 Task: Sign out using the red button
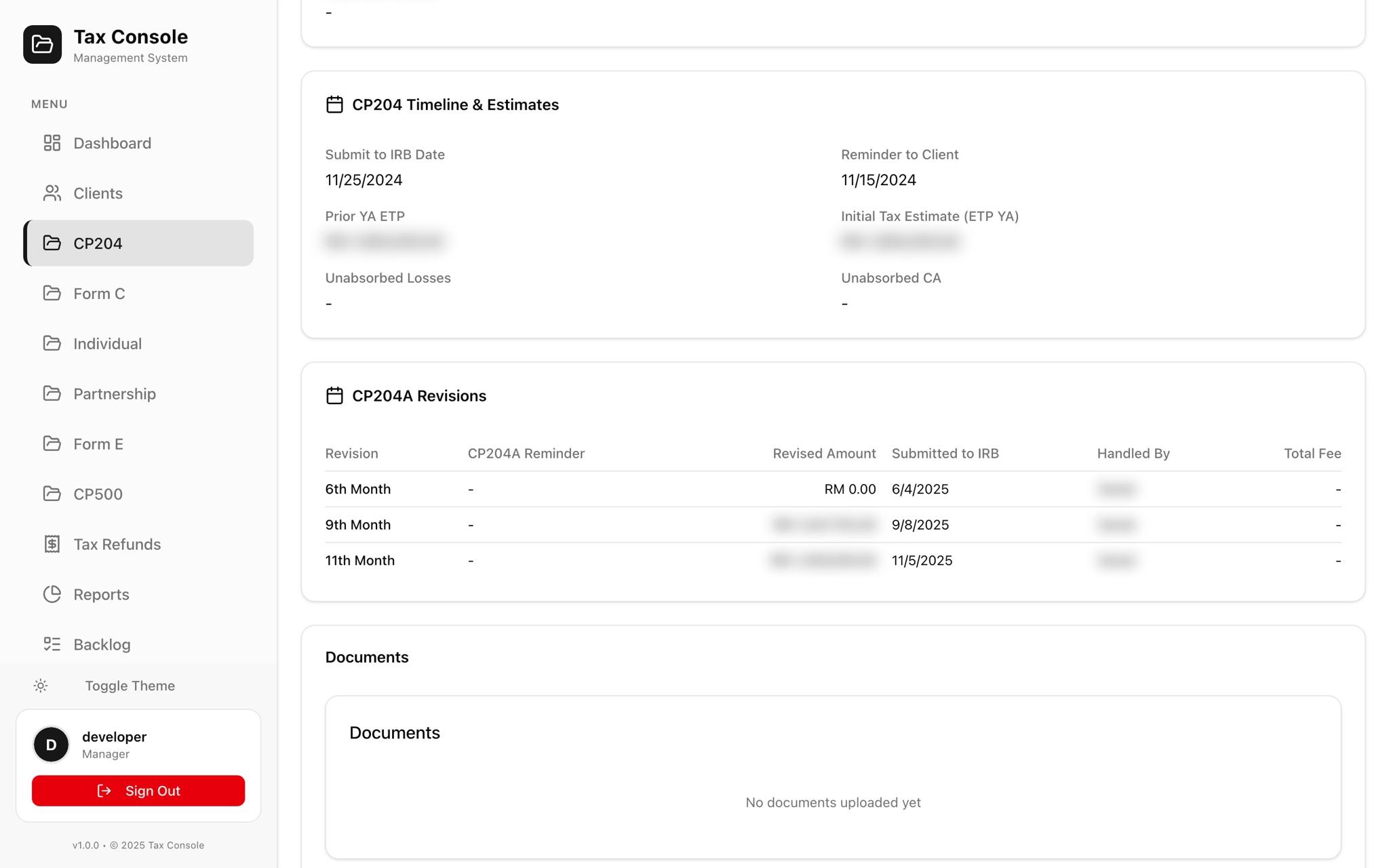(x=138, y=791)
